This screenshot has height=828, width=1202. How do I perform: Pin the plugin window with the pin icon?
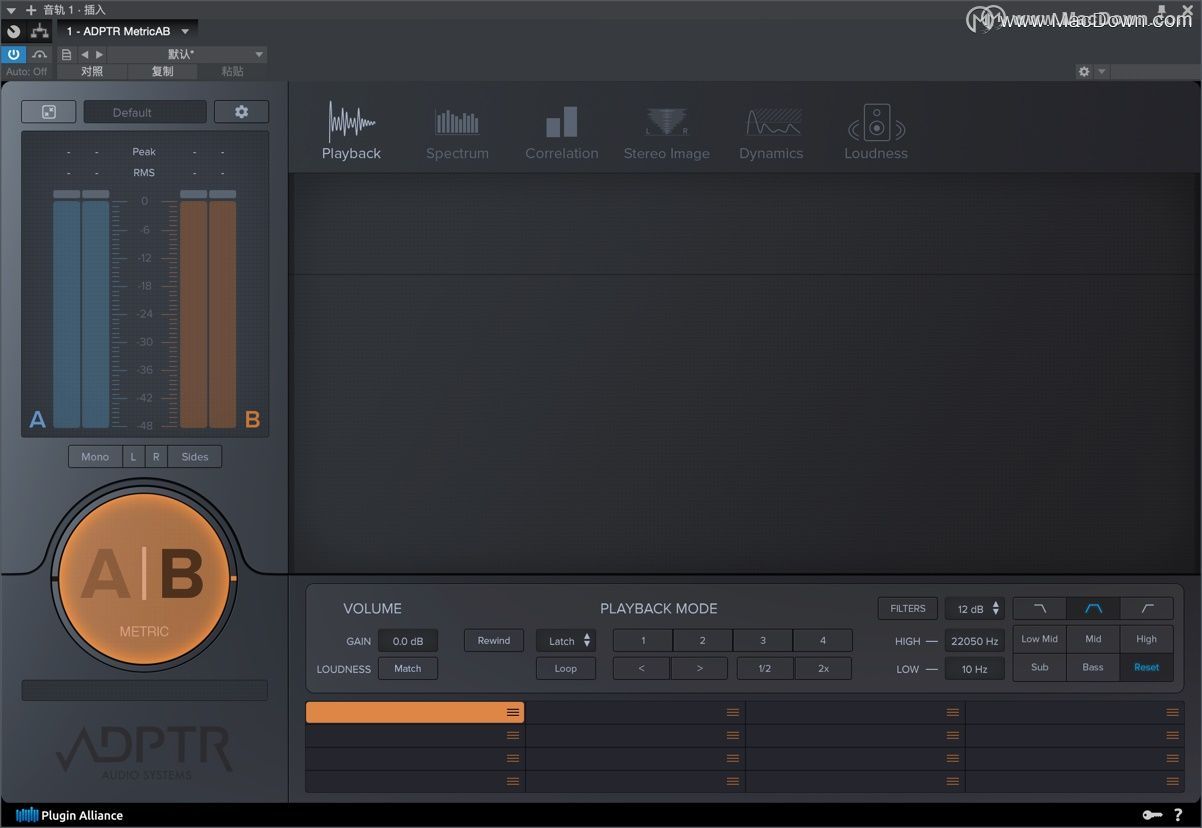tap(1161, 12)
